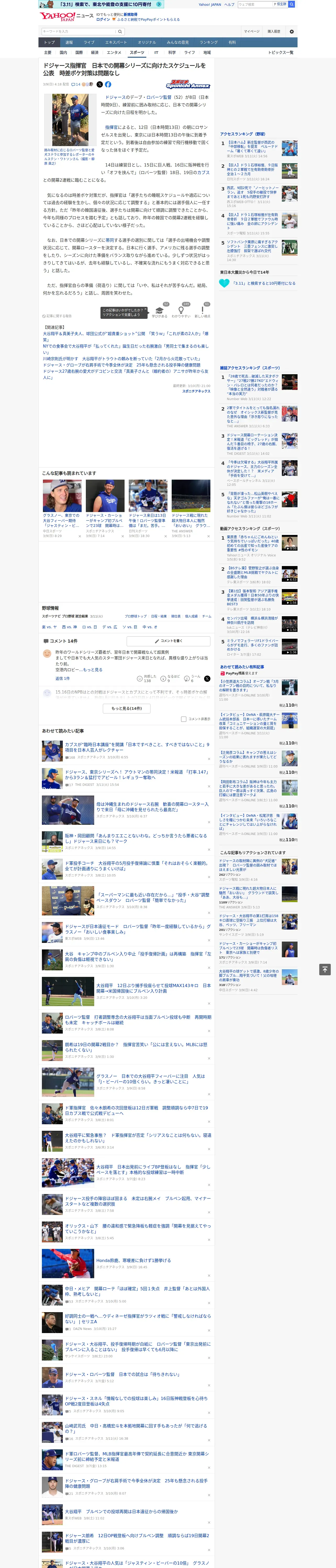
Task: Click the 有料 navigation tab
Action: [x=232, y=43]
